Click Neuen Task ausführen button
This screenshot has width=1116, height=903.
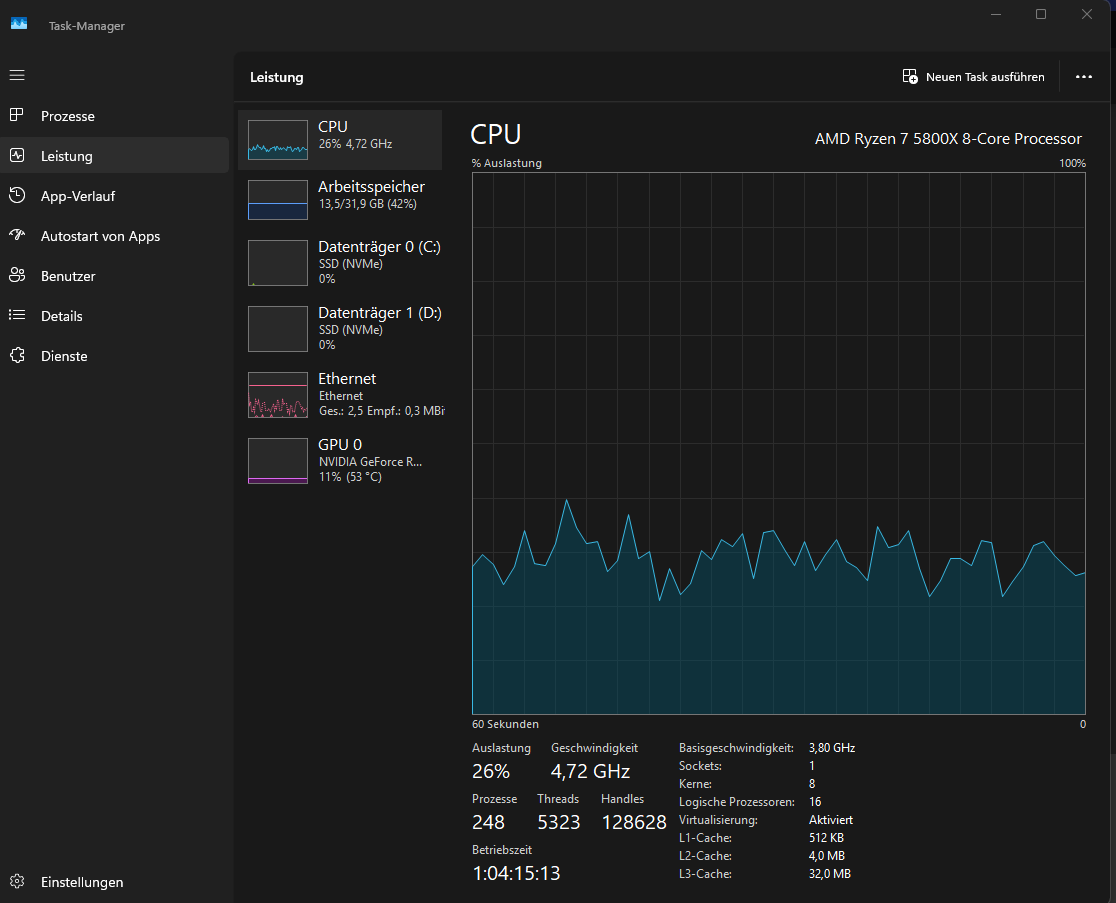pos(973,77)
